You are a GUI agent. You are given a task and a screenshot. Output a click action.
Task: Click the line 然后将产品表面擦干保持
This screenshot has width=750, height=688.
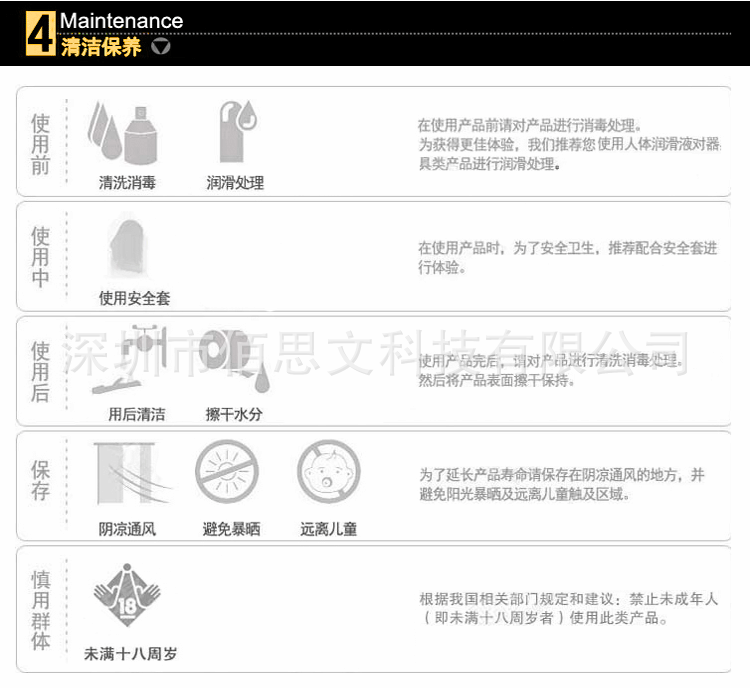point(496,381)
